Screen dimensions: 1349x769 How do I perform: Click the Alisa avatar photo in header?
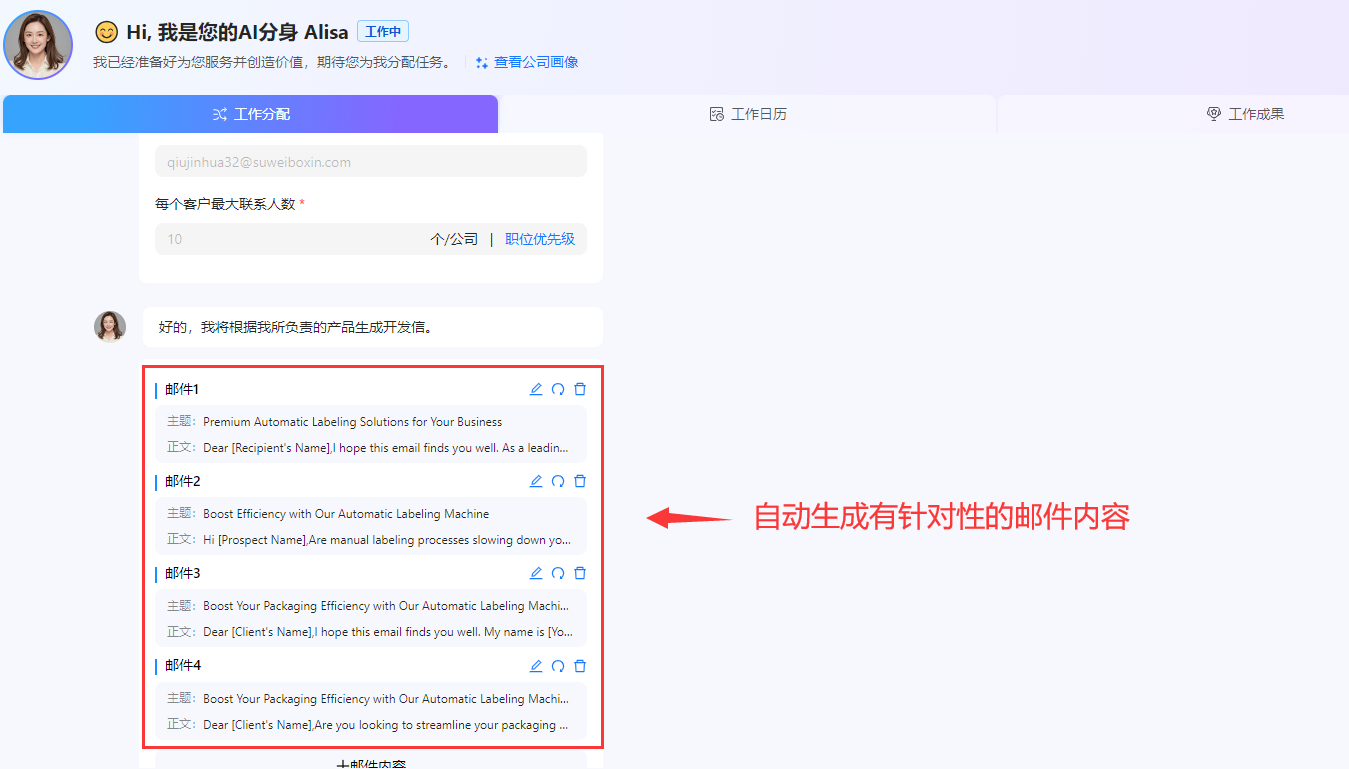click(x=38, y=45)
